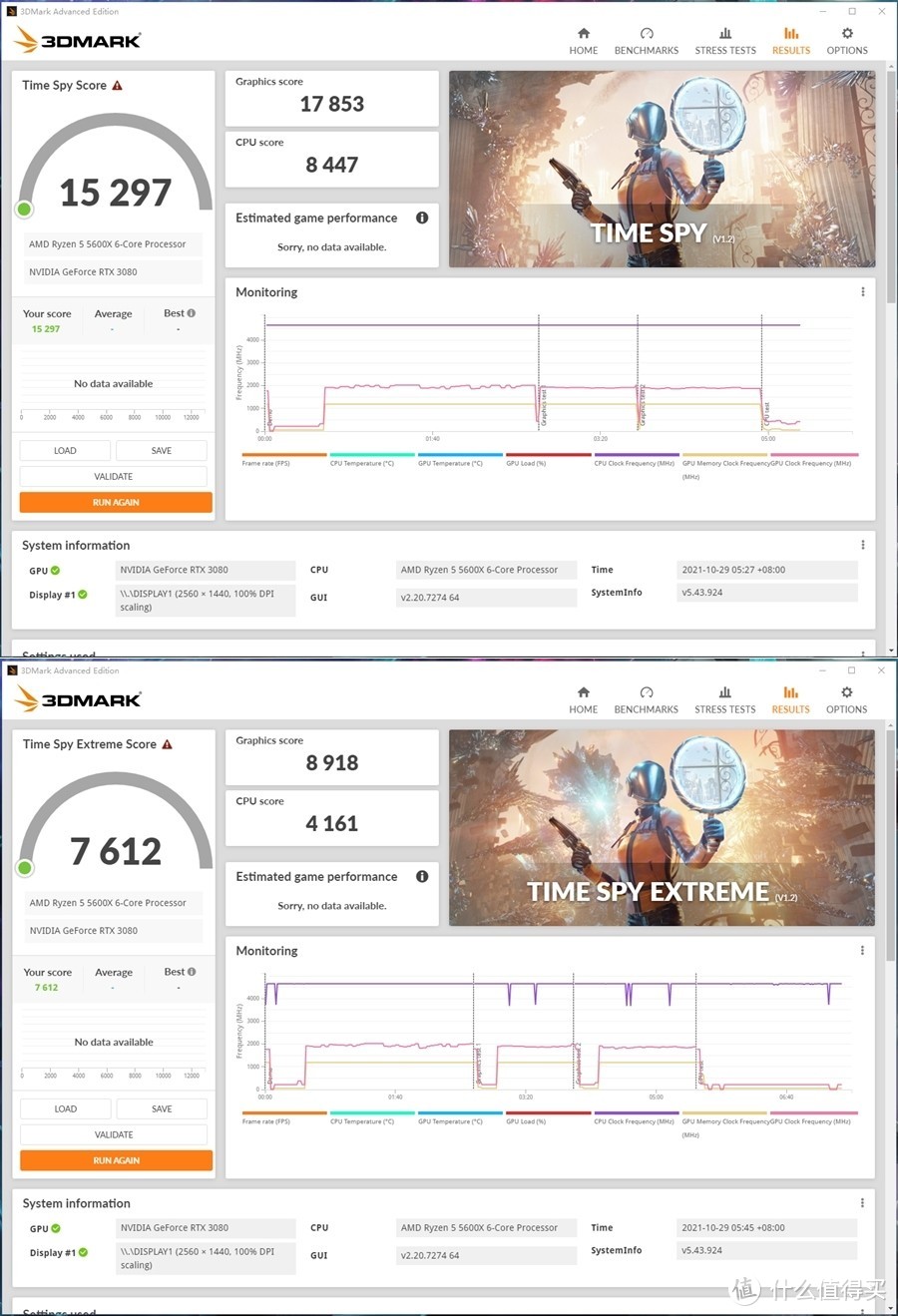Toggle Frame rate (FPS) legend in Time Spy monitoring
Viewport: 898px width, 1316px height.
click(283, 460)
